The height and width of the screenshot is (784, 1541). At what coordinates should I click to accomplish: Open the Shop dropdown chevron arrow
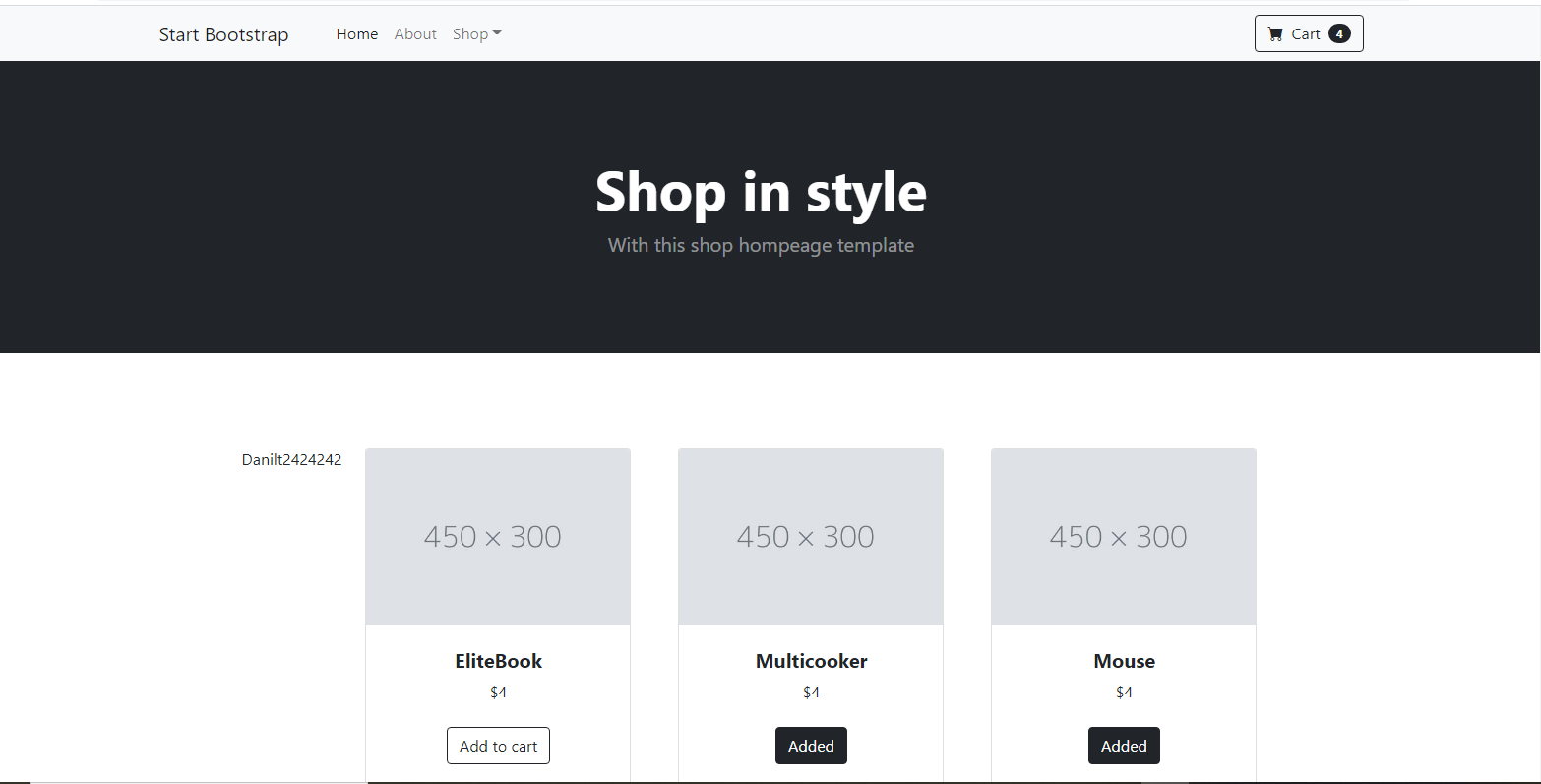[x=498, y=33]
